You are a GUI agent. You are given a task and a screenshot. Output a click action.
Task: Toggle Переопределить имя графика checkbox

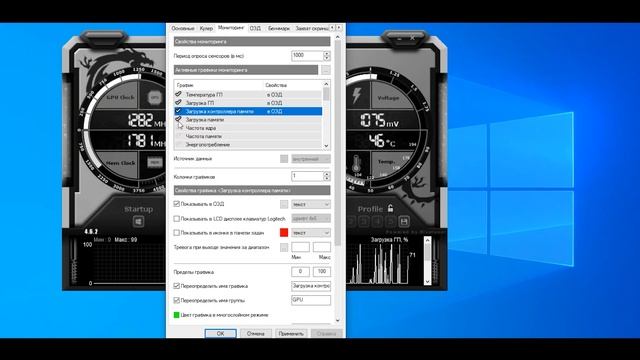(x=176, y=286)
